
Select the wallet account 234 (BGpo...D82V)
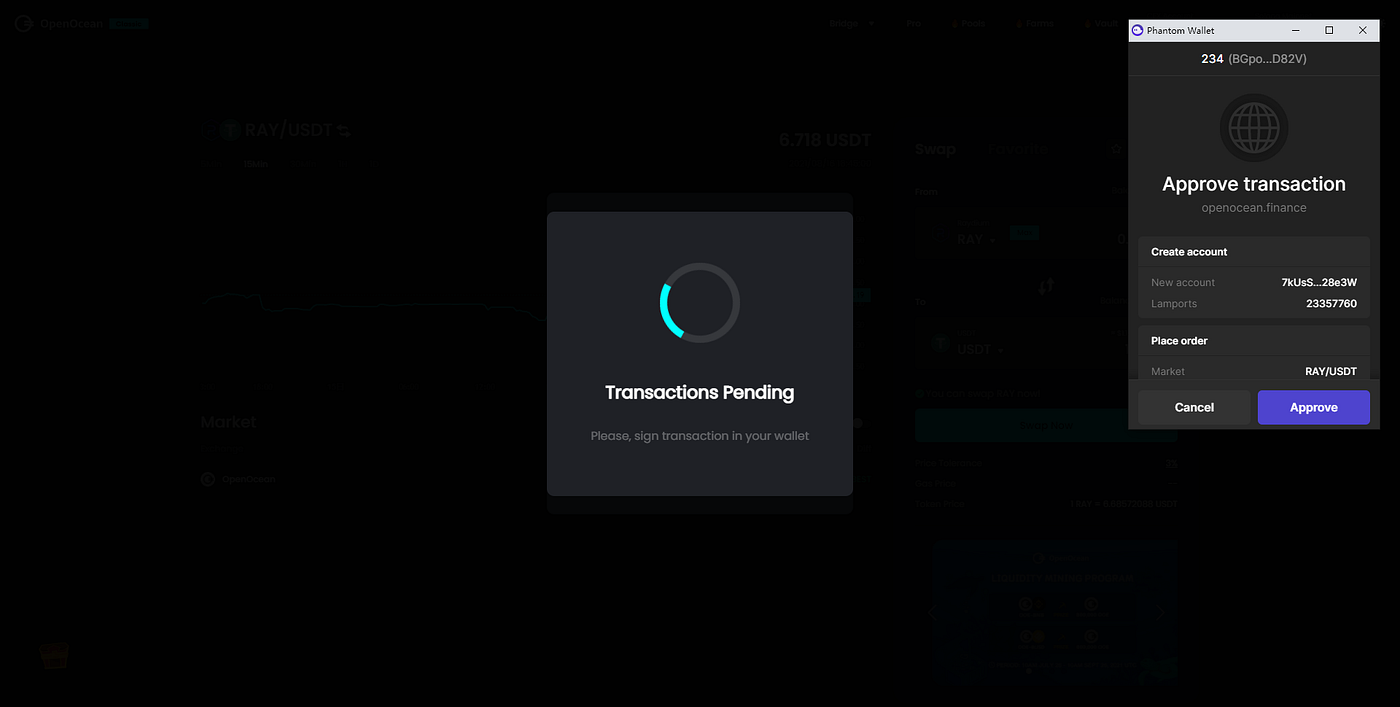(1254, 59)
